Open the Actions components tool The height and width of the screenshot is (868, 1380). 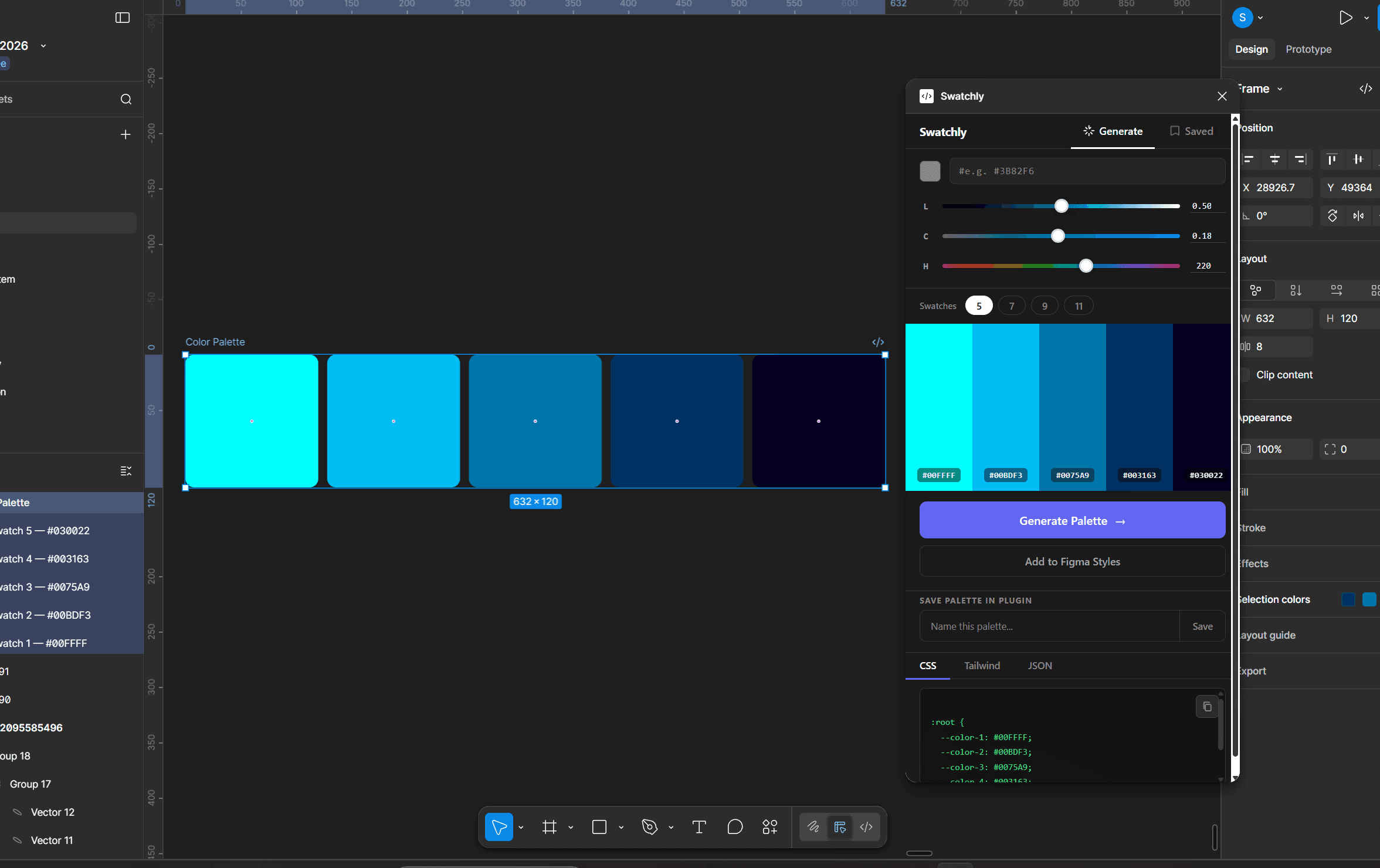[769, 827]
